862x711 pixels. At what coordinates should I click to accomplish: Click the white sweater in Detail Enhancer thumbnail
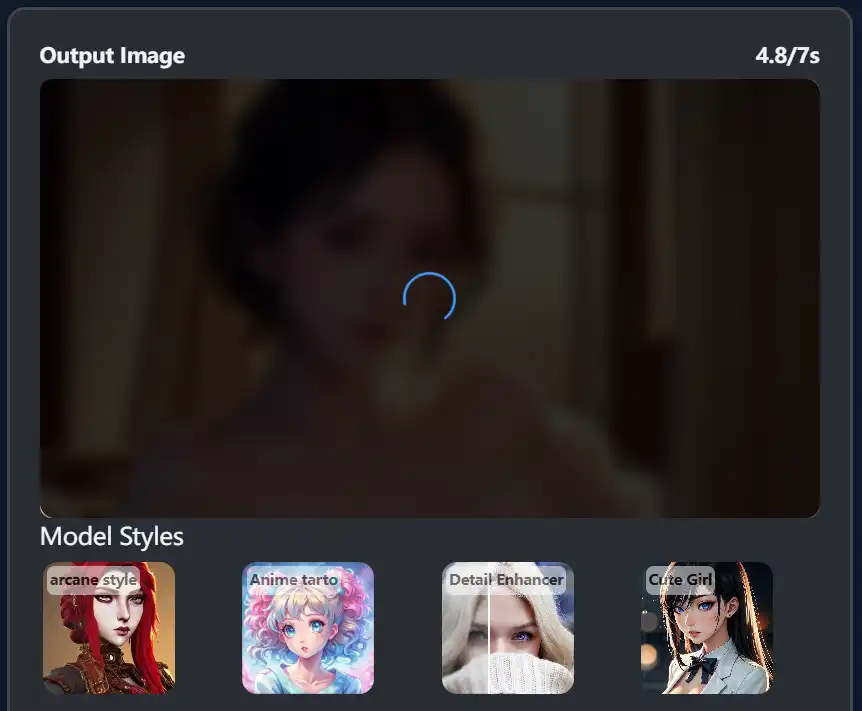coord(510,672)
